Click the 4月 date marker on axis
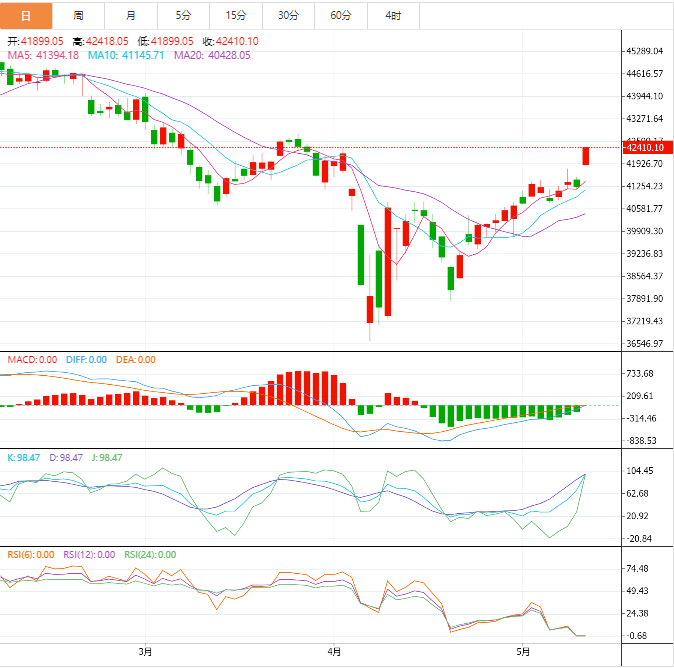 (334, 652)
